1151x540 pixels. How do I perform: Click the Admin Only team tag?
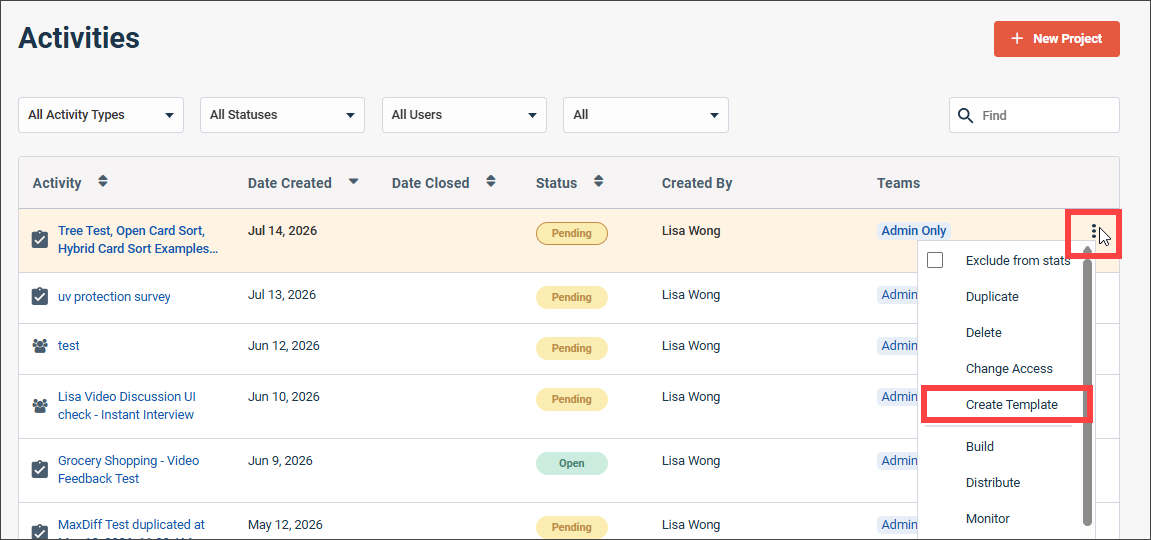pos(913,230)
